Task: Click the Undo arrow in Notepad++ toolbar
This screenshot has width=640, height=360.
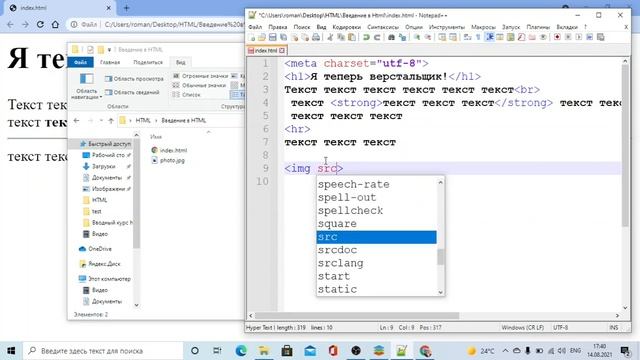Action: click(x=366, y=37)
